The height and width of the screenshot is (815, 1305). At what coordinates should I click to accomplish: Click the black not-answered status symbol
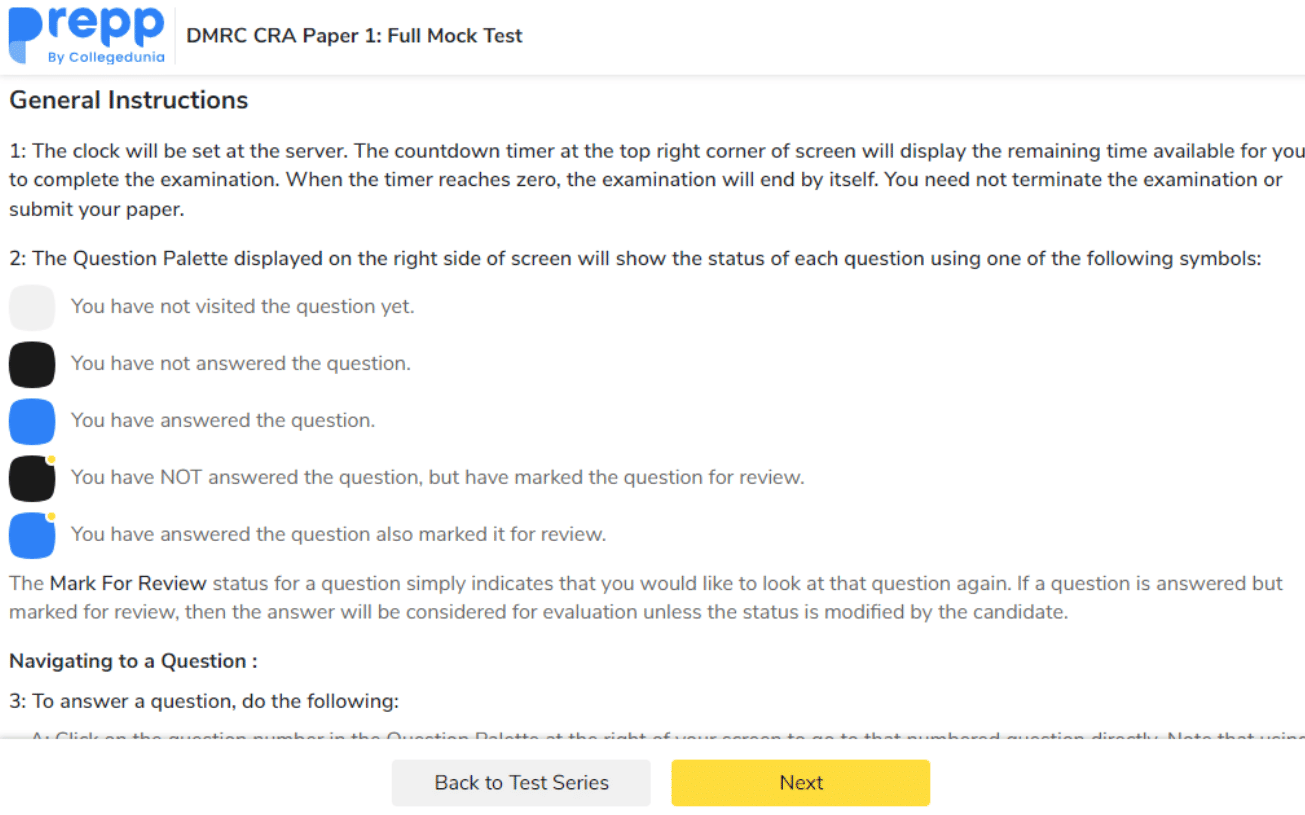32,364
